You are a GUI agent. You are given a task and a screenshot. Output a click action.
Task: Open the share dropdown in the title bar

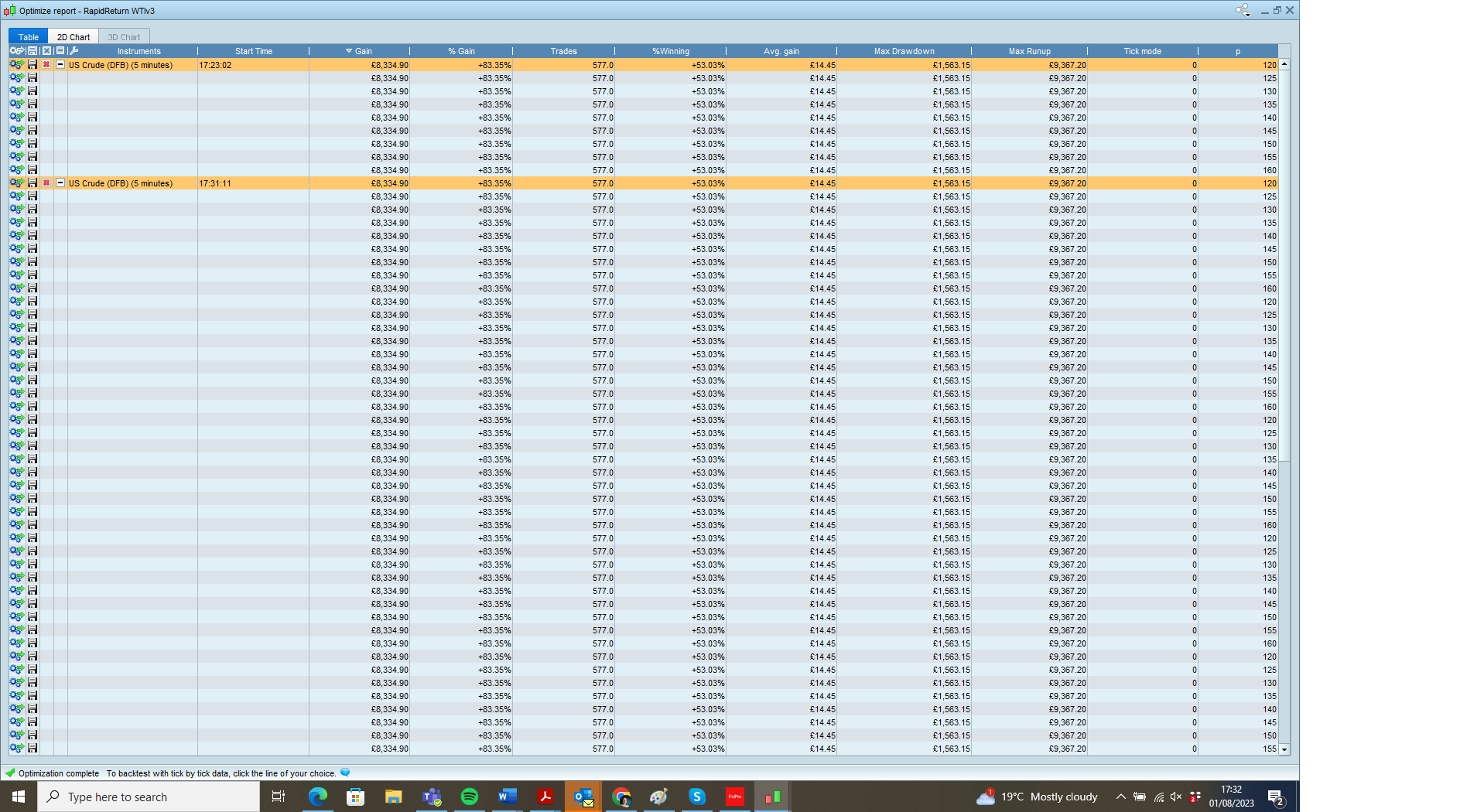[x=1243, y=10]
